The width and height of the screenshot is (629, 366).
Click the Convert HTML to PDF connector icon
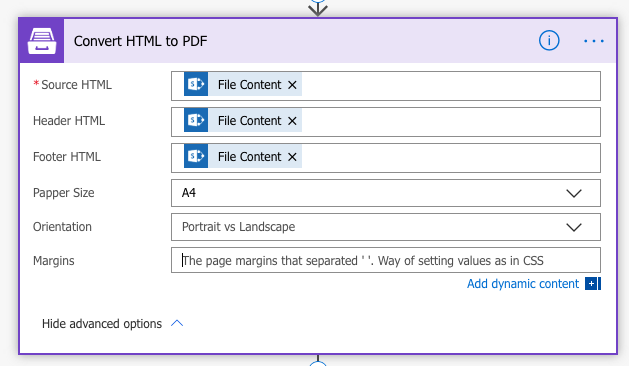42,41
